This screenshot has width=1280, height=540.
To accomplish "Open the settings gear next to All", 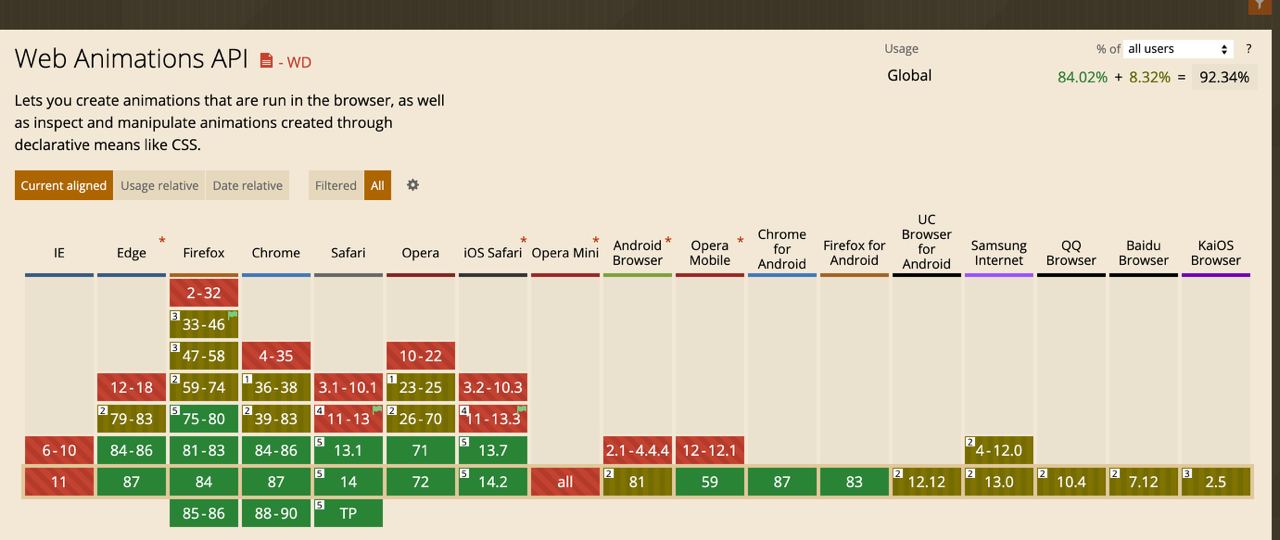I will click(412, 185).
